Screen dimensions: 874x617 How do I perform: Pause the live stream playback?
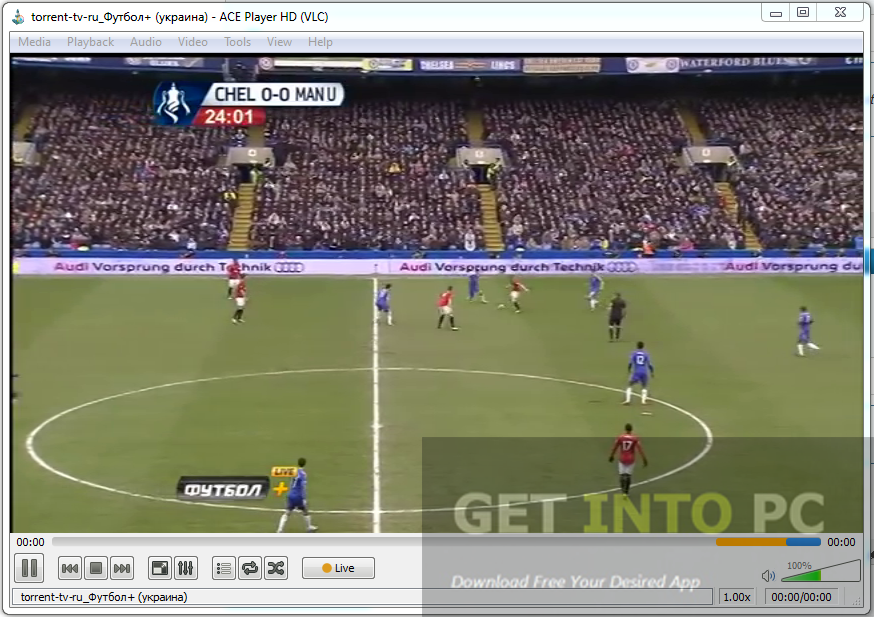click(x=29, y=568)
